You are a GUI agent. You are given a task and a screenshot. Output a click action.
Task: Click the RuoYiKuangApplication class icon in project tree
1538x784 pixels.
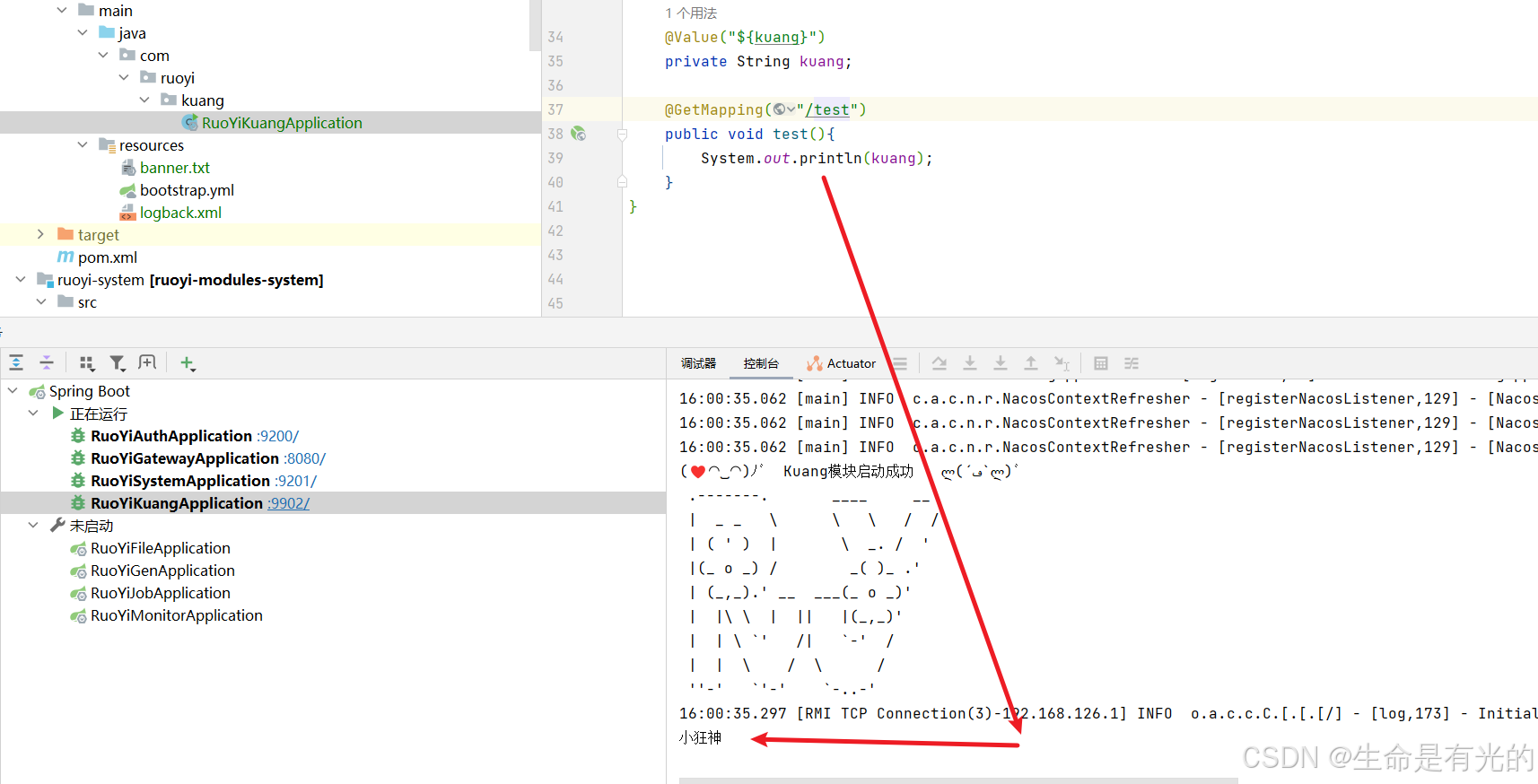(189, 123)
